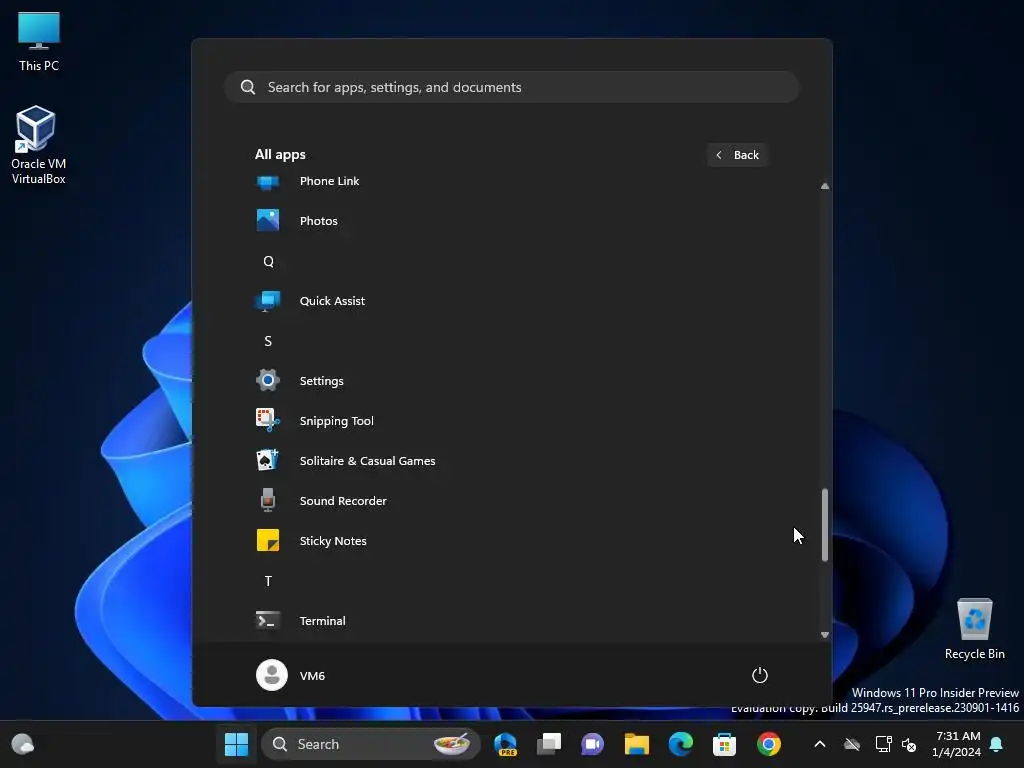Image resolution: width=1024 pixels, height=768 pixels.
Task: Click the 'Quick Assist' app name
Action: click(x=332, y=301)
